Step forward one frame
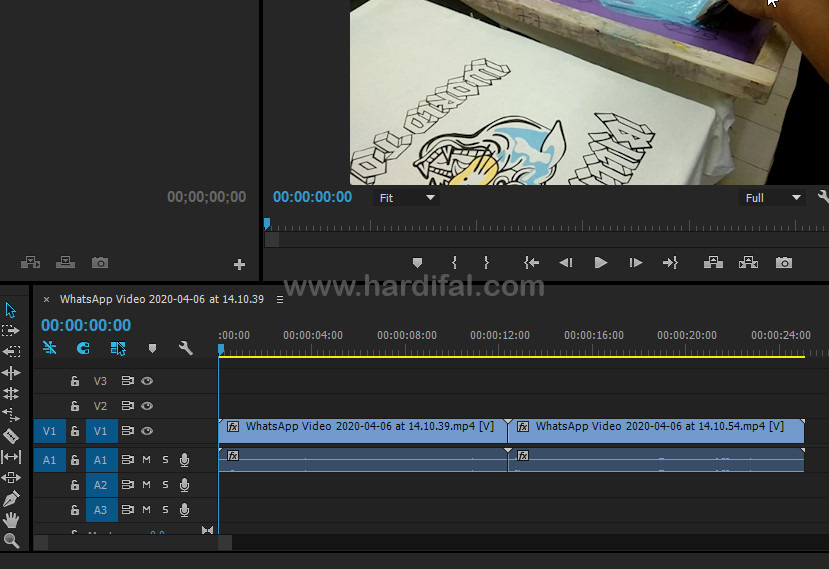This screenshot has width=829, height=569. (x=635, y=262)
